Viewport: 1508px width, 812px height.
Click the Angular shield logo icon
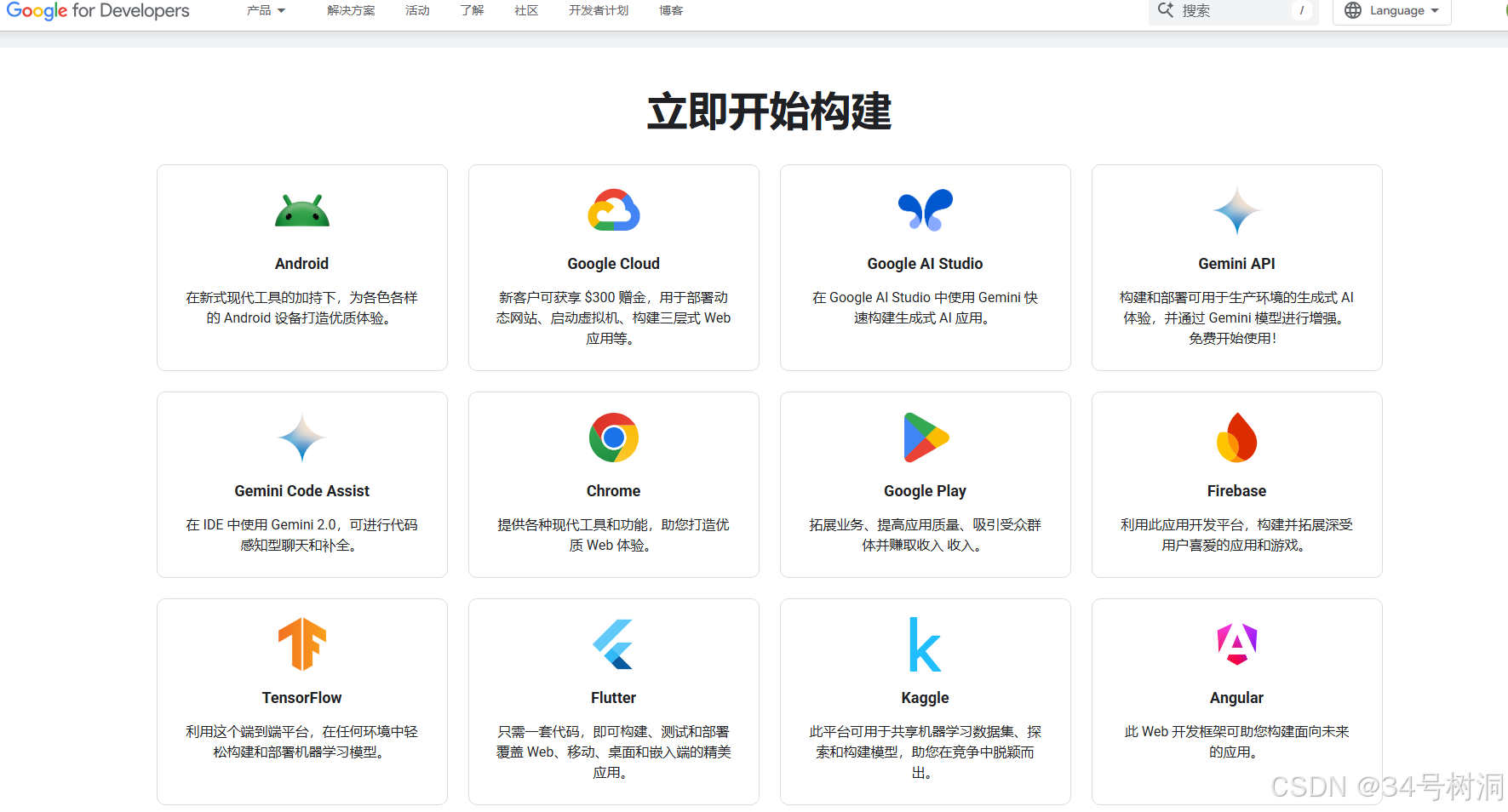pos(1236,644)
